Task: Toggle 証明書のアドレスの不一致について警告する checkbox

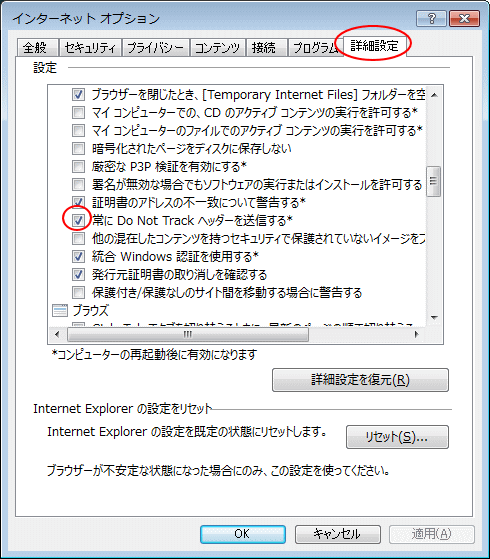Action: (x=78, y=202)
